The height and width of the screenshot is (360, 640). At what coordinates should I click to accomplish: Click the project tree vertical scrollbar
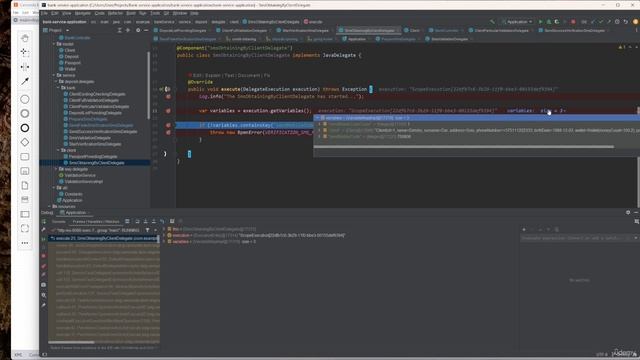(149, 86)
